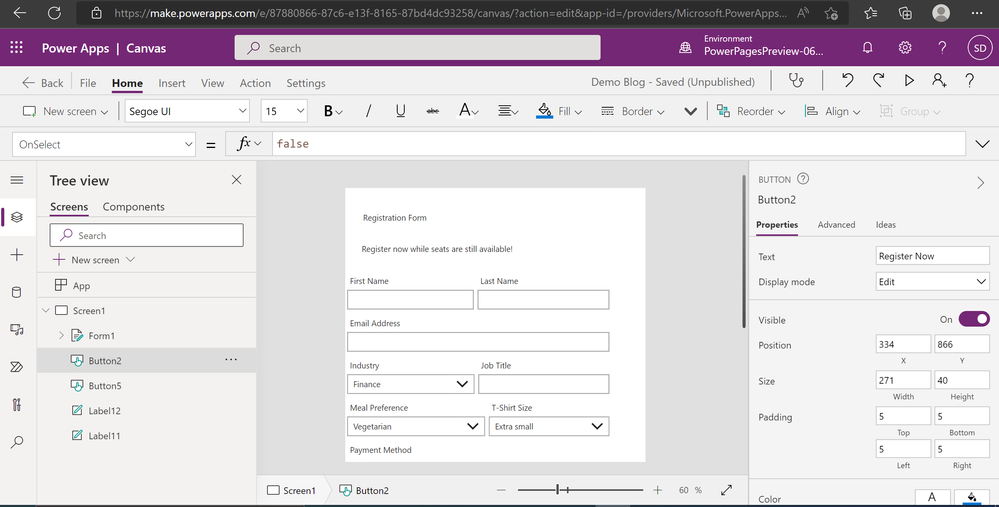Viewport: 999px width, 507px height.
Task: Apply italic formatting
Action: pos(368,111)
